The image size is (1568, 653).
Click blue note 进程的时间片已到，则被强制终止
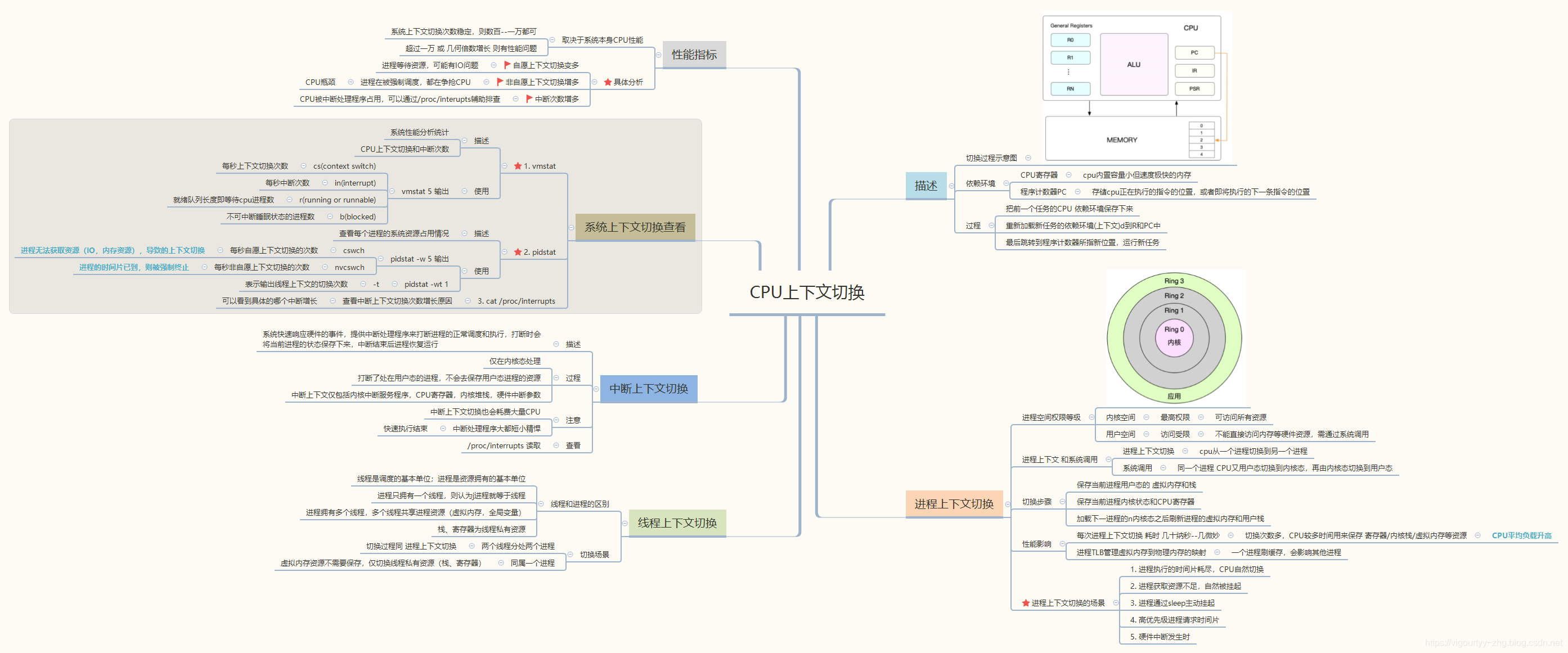[x=134, y=267]
